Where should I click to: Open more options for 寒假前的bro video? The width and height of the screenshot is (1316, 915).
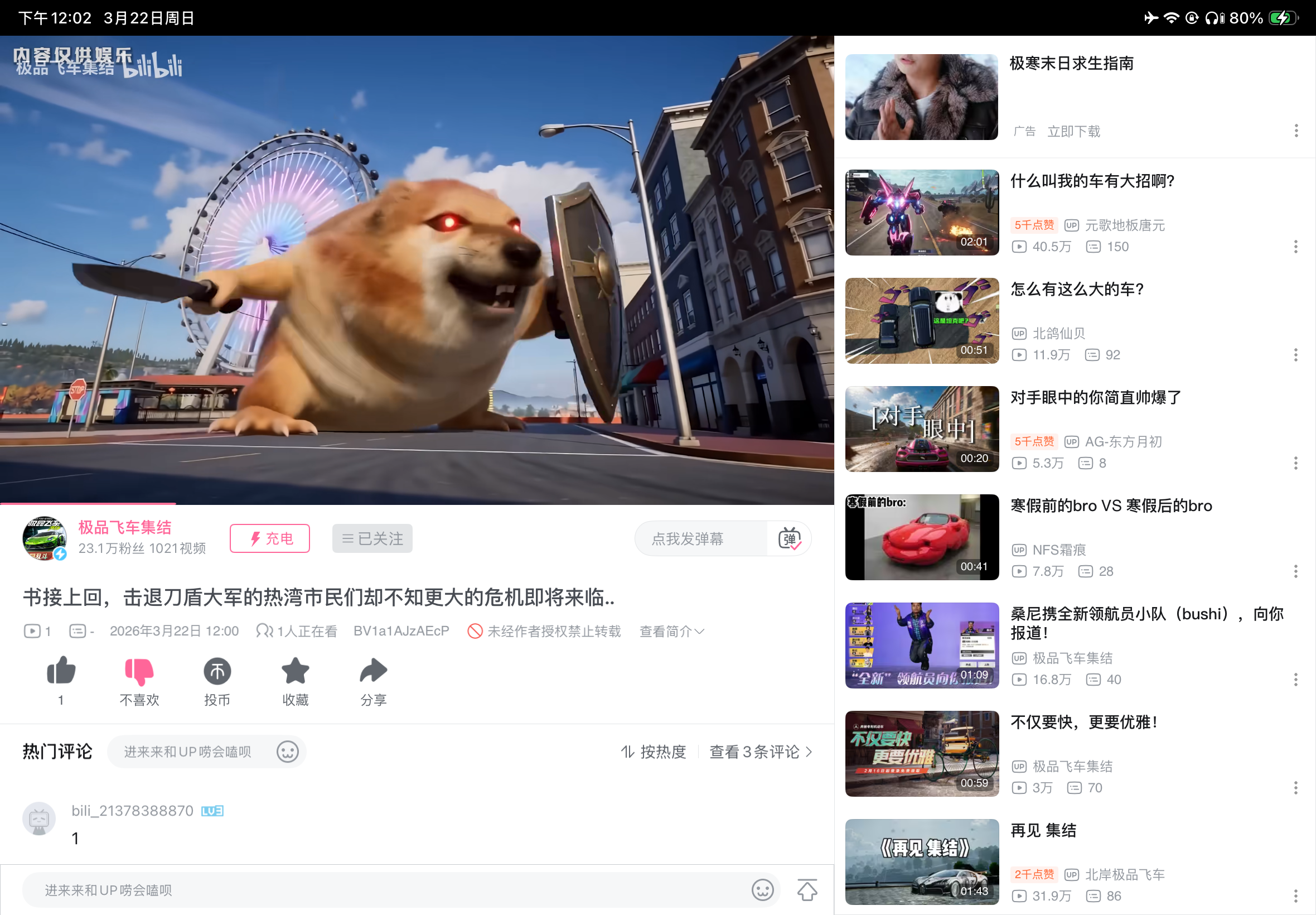point(1296,571)
